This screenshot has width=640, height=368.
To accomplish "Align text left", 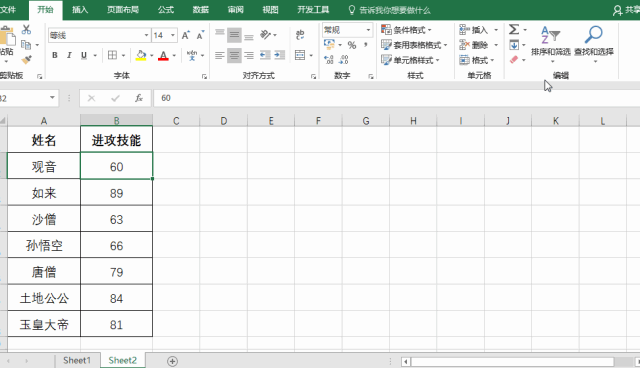I will [220, 55].
